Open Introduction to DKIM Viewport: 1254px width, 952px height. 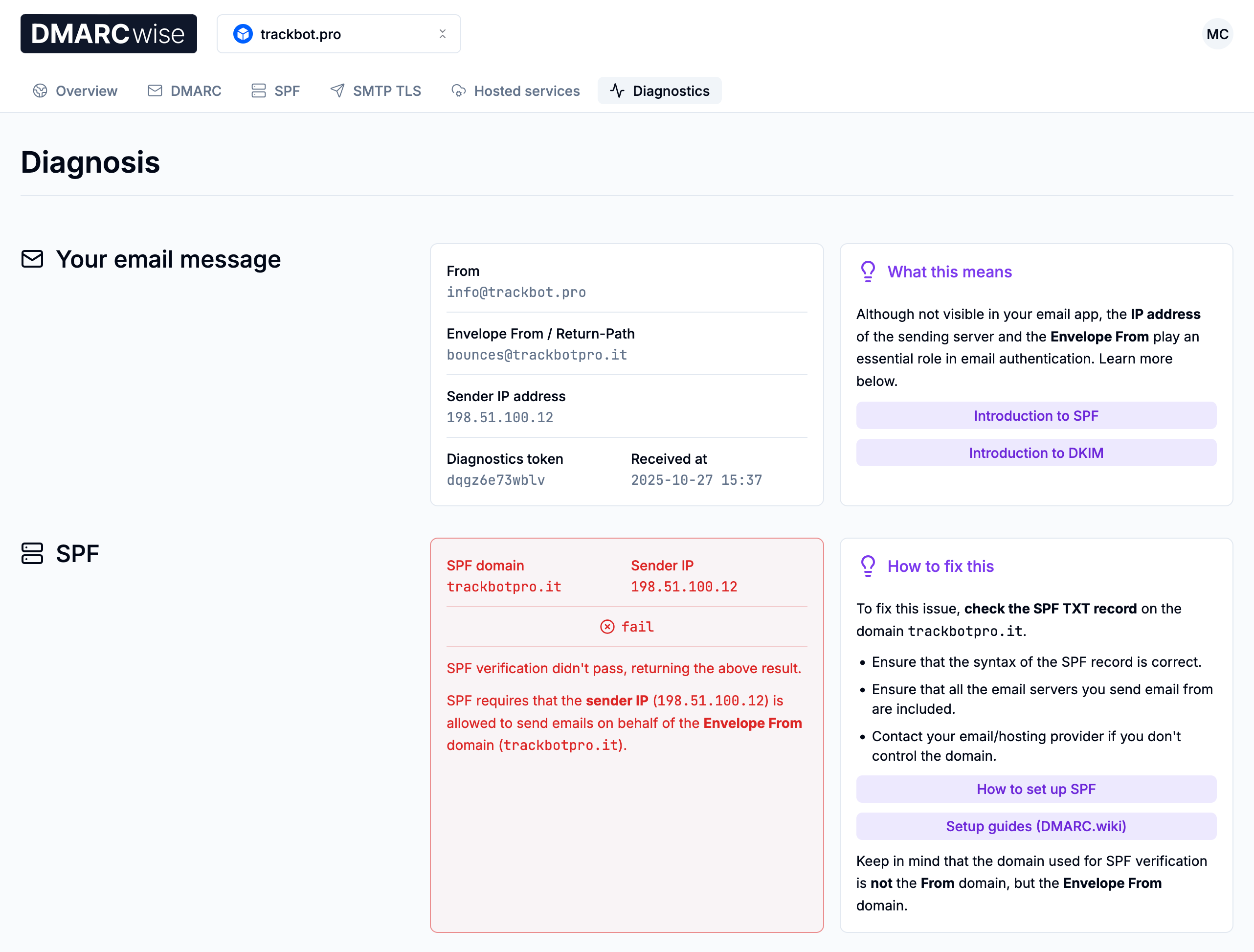click(x=1035, y=453)
